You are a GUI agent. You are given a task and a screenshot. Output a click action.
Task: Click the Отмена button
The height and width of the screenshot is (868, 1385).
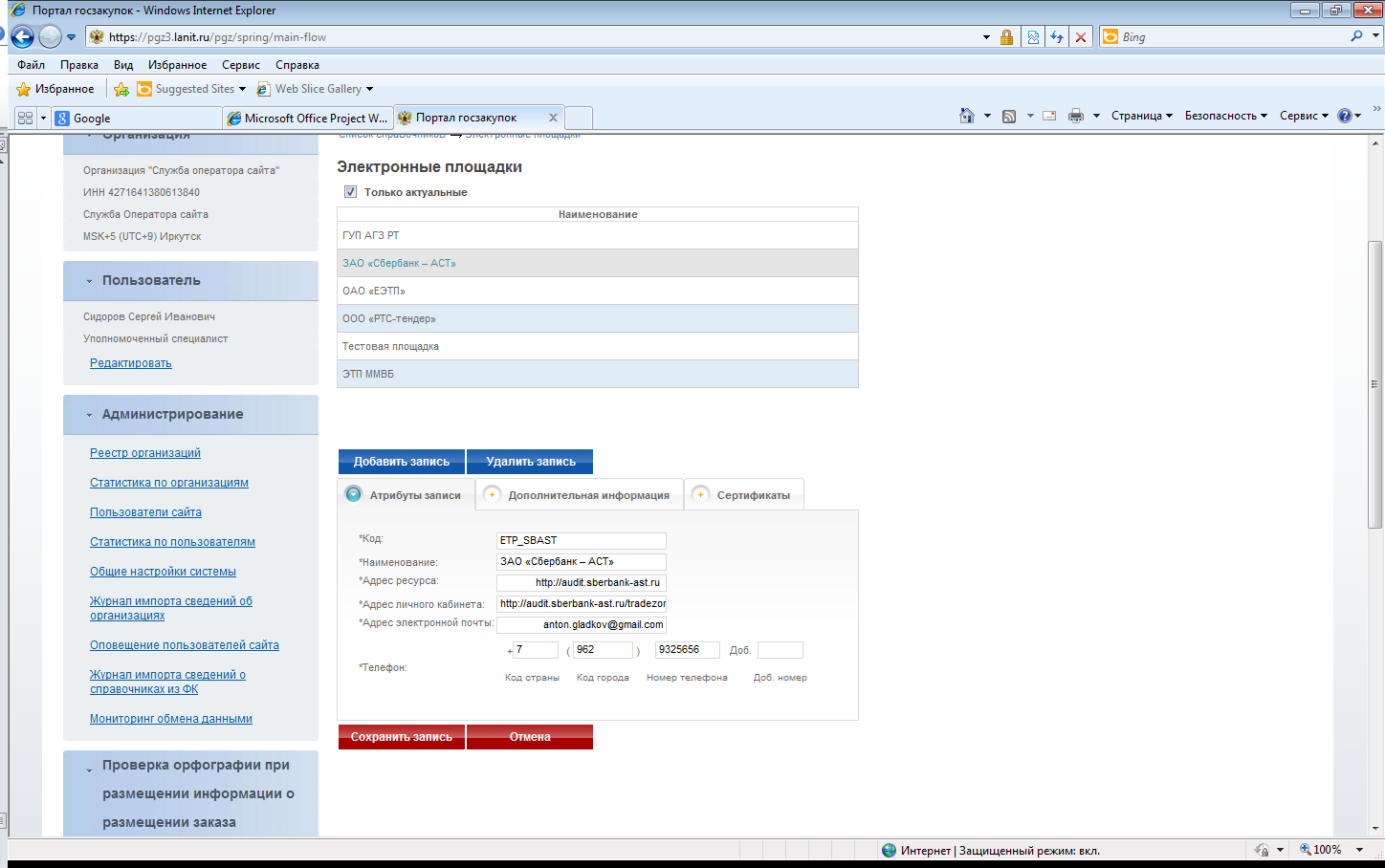point(530,737)
